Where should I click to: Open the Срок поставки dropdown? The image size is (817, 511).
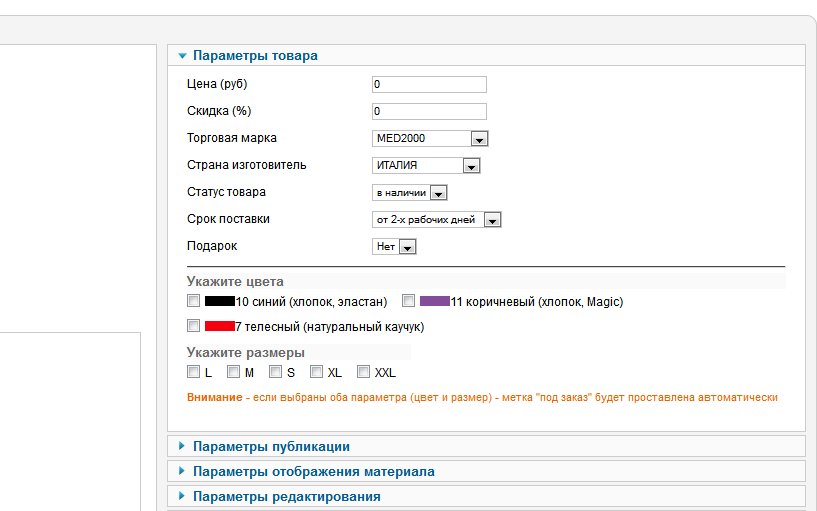click(492, 220)
